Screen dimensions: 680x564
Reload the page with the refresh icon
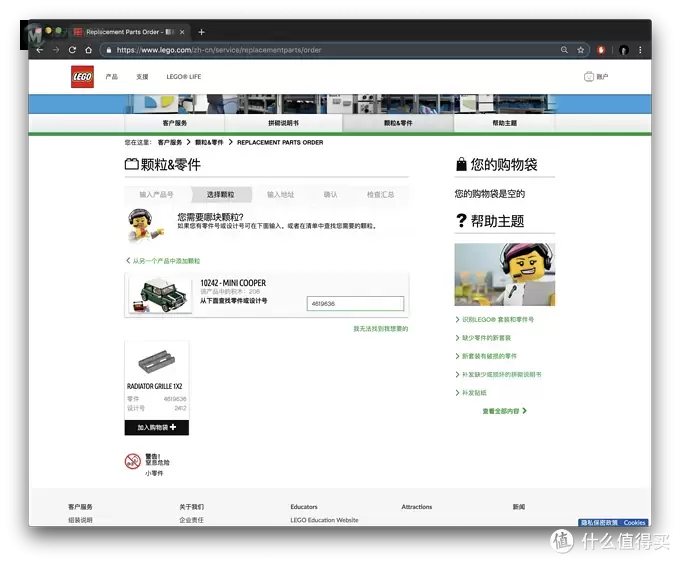(x=72, y=50)
